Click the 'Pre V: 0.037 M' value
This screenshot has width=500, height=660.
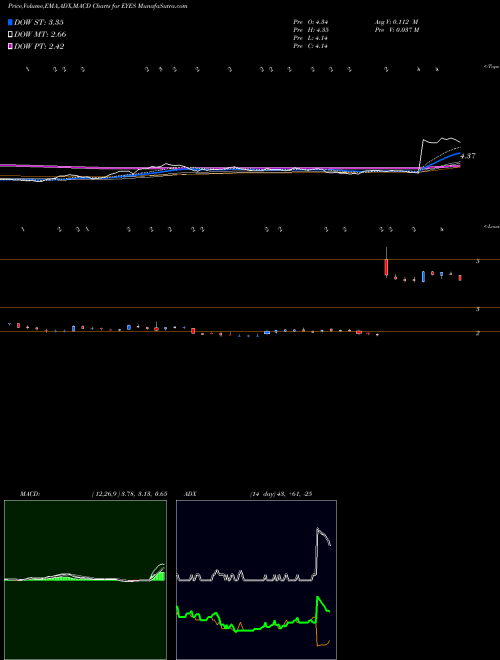coord(397,30)
